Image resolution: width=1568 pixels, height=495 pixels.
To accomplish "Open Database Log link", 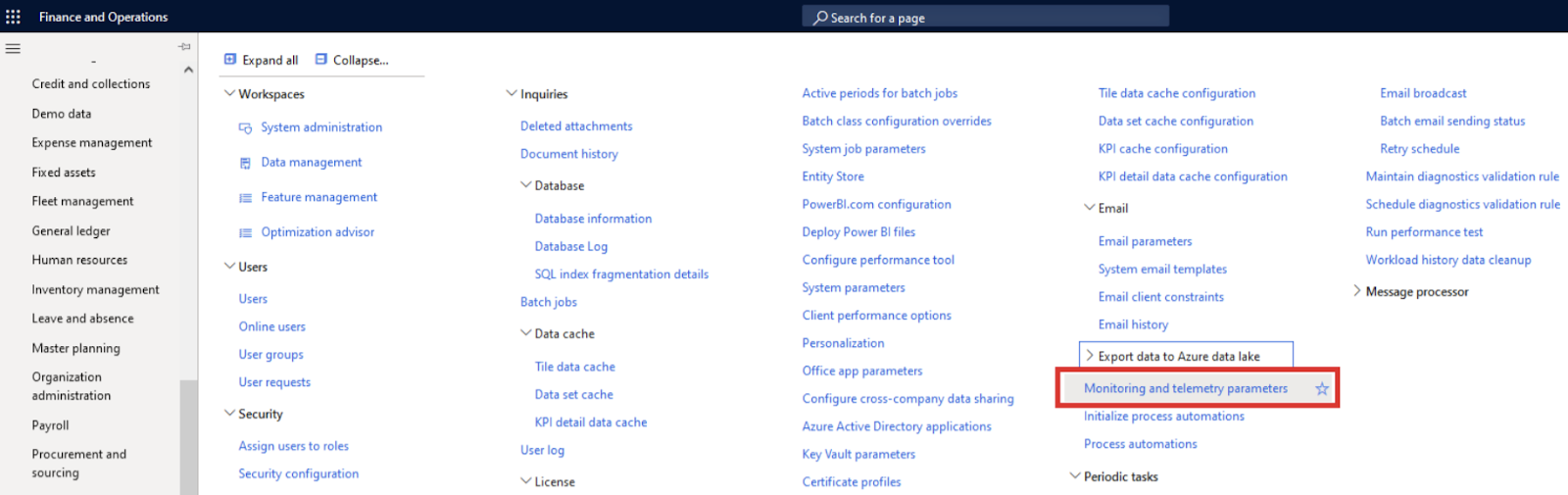I will [x=571, y=247].
